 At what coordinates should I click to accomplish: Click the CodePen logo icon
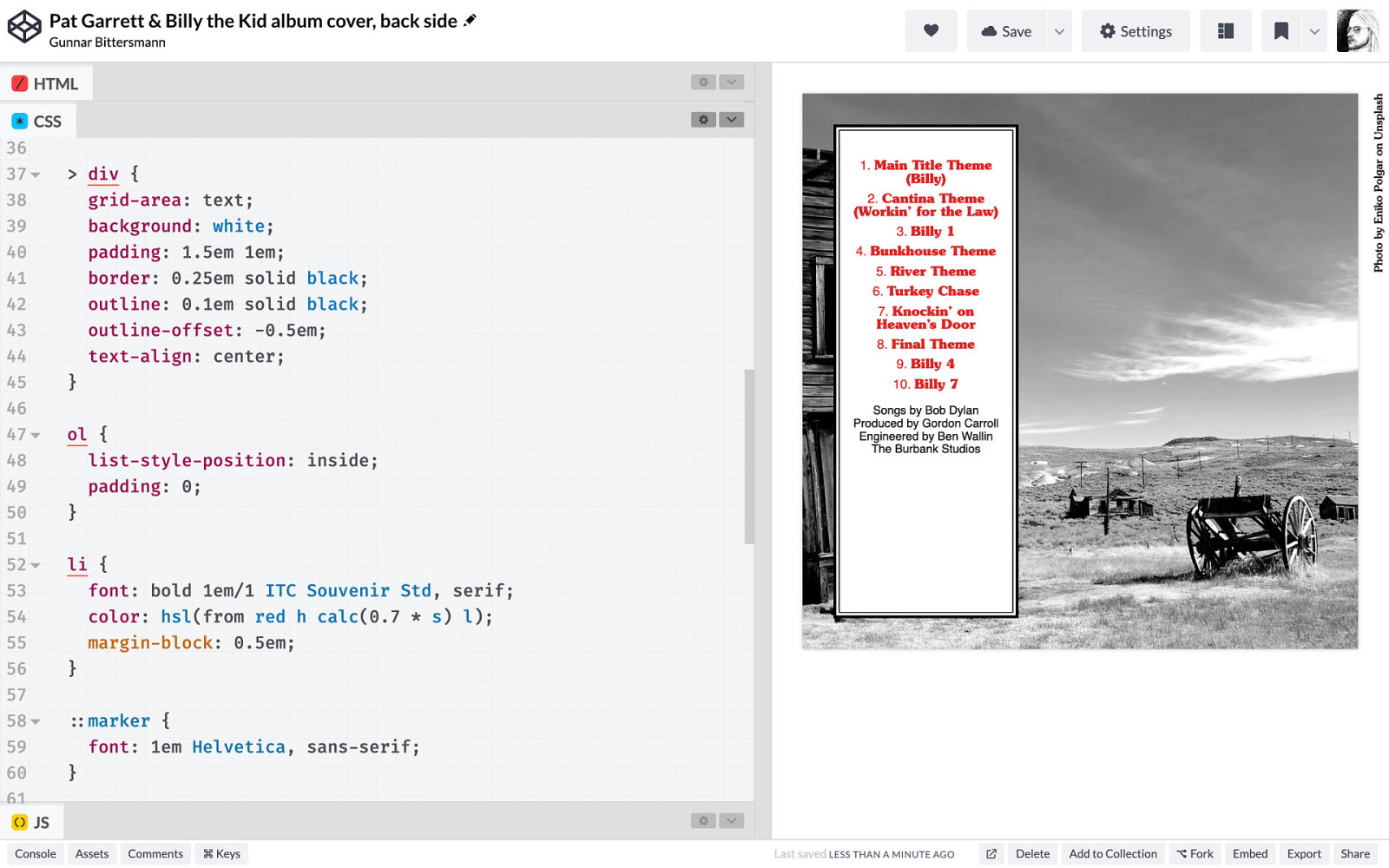24,27
